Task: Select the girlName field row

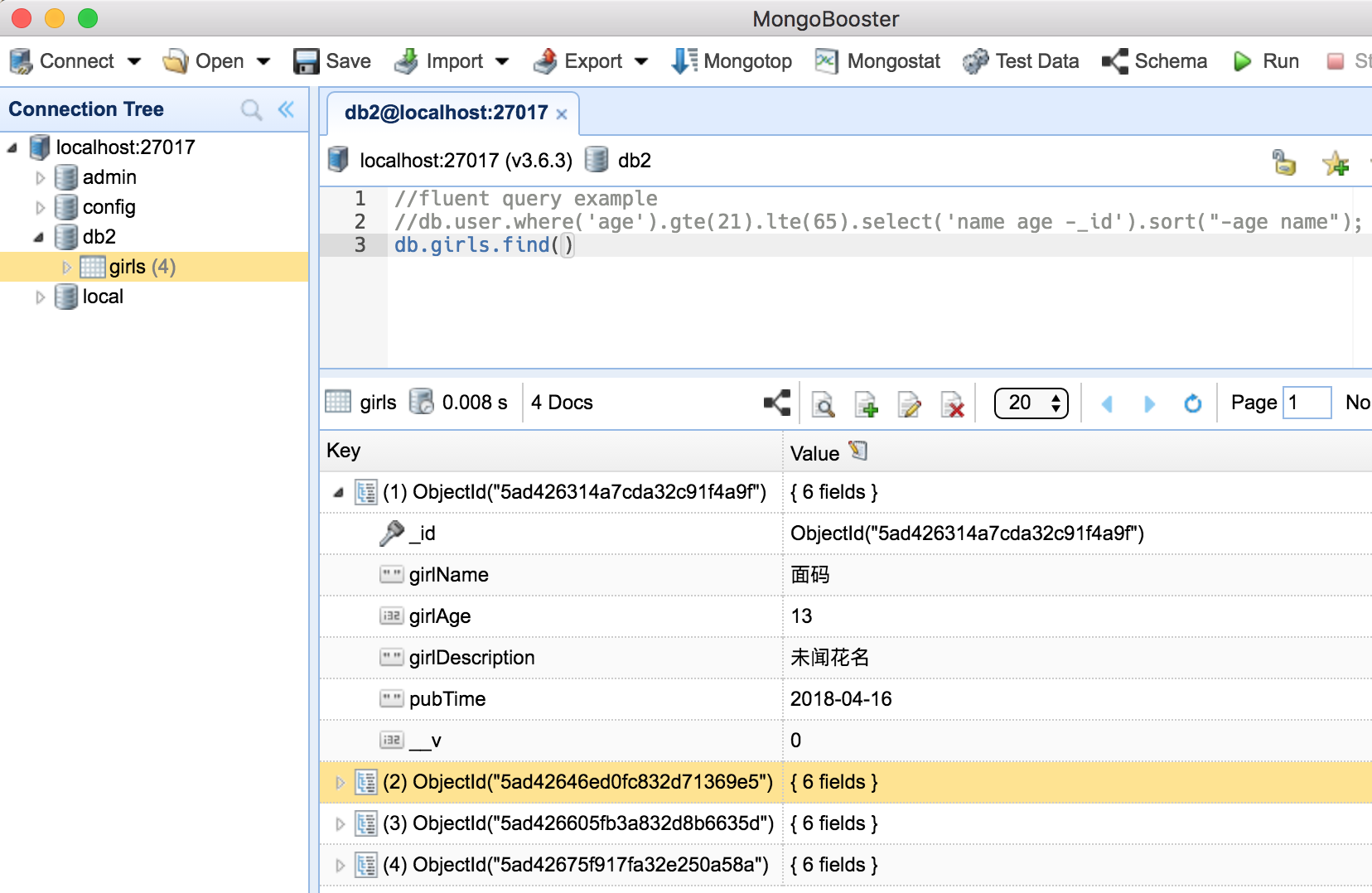Action: [x=846, y=575]
